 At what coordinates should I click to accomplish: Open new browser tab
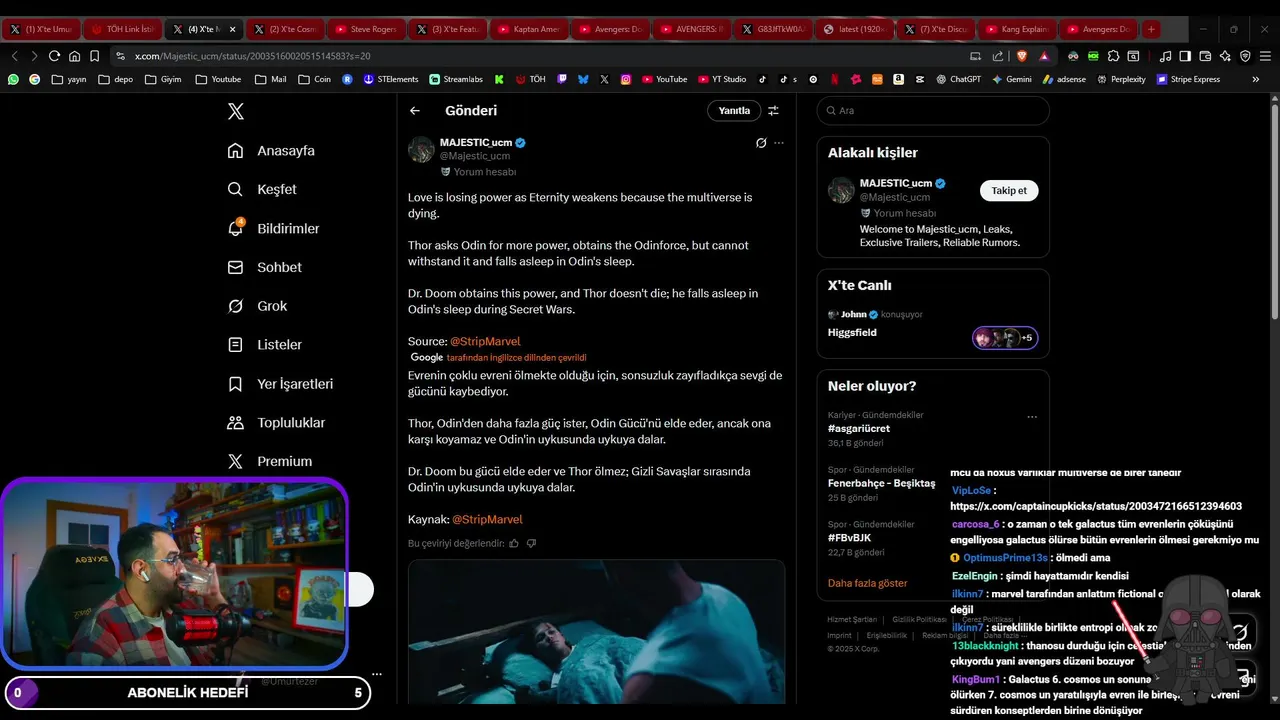coord(1151,29)
